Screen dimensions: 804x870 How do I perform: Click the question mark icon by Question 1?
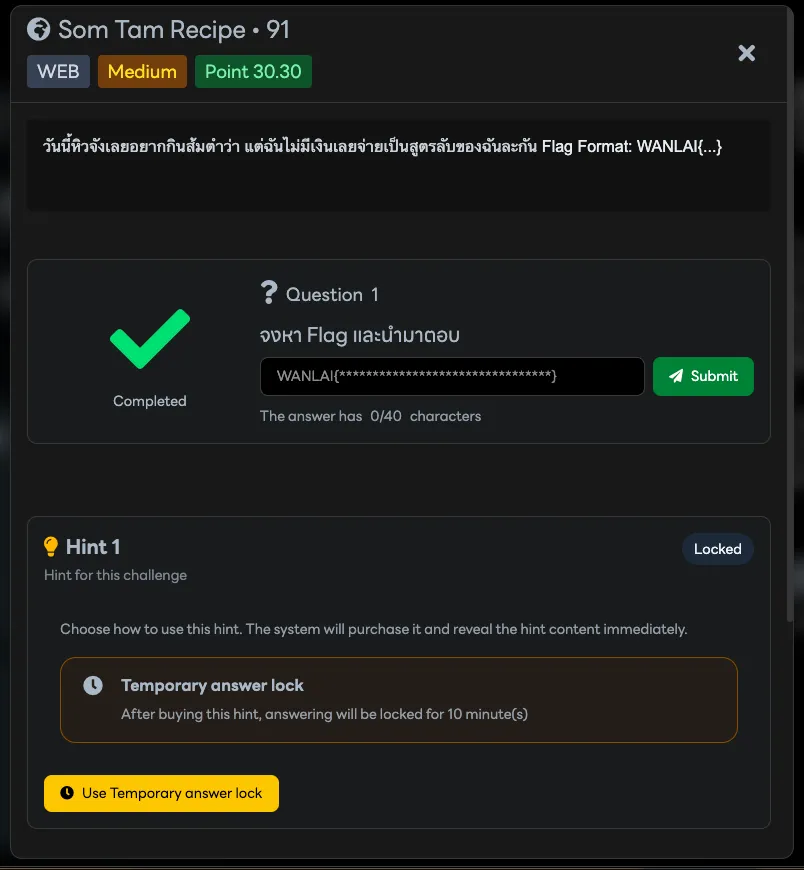click(268, 293)
